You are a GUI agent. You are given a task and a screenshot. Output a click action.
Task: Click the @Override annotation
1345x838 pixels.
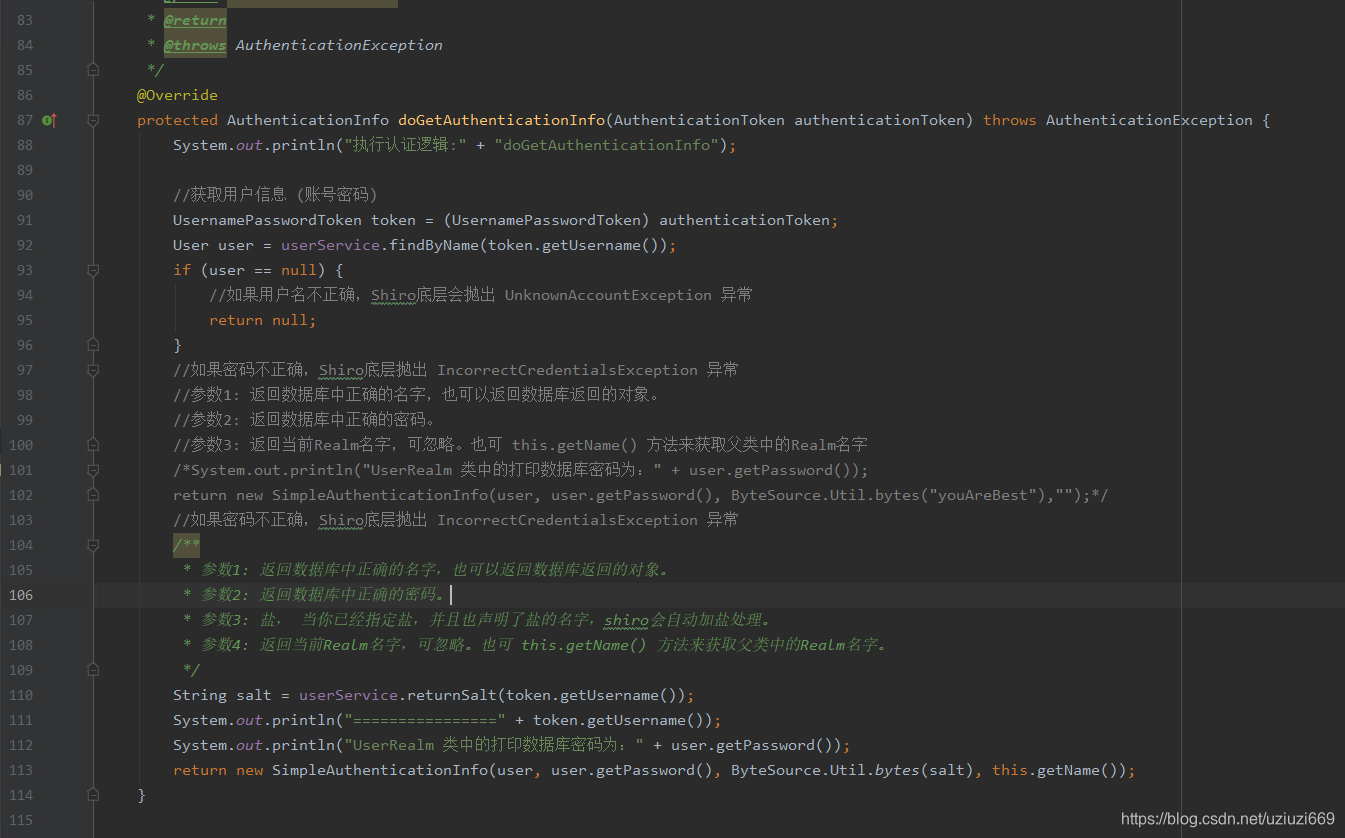pyautogui.click(x=177, y=95)
